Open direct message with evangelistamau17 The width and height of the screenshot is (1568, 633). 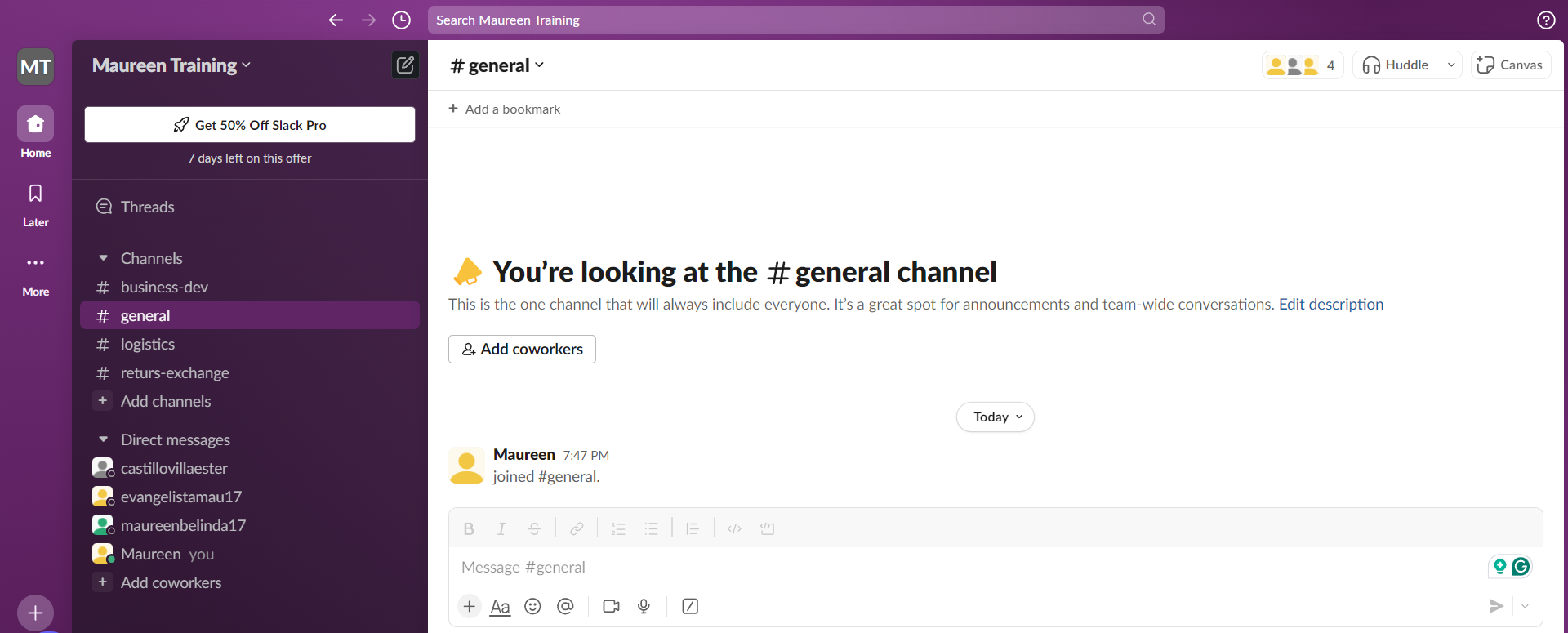tap(250, 497)
